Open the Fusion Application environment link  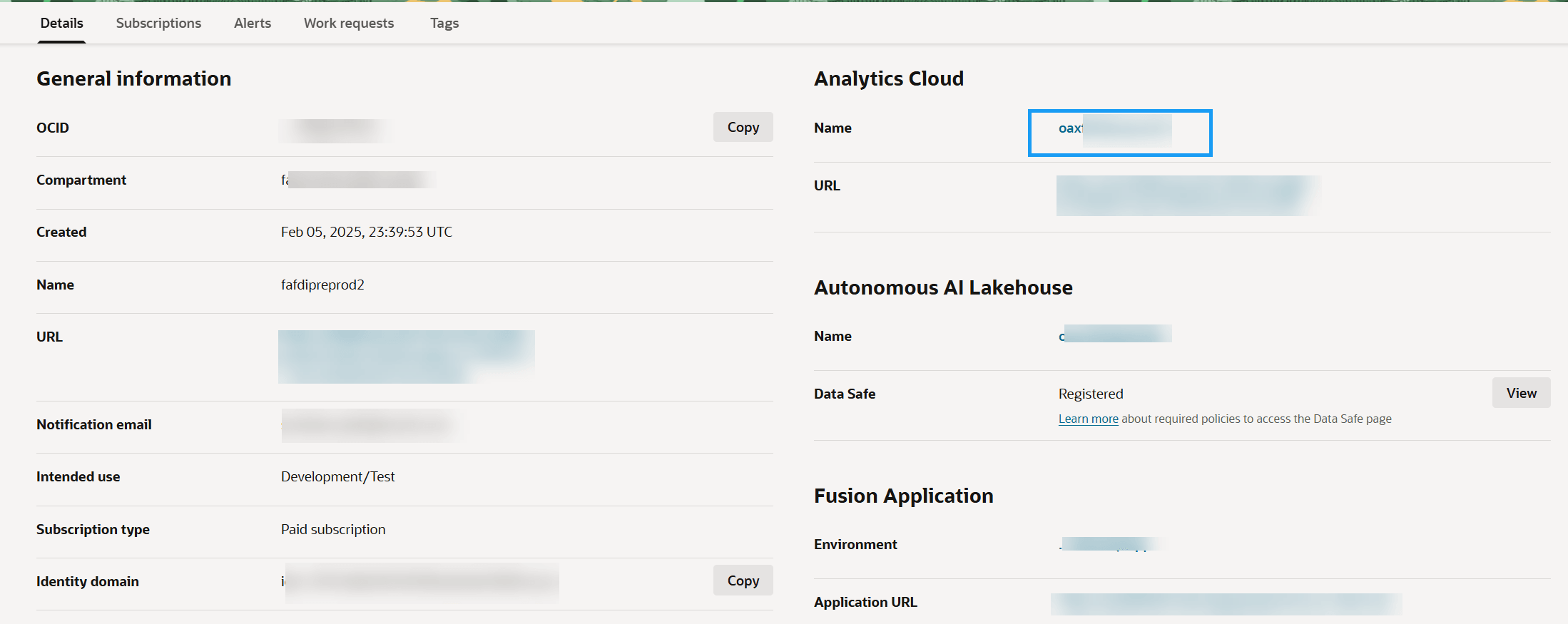pos(1111,544)
